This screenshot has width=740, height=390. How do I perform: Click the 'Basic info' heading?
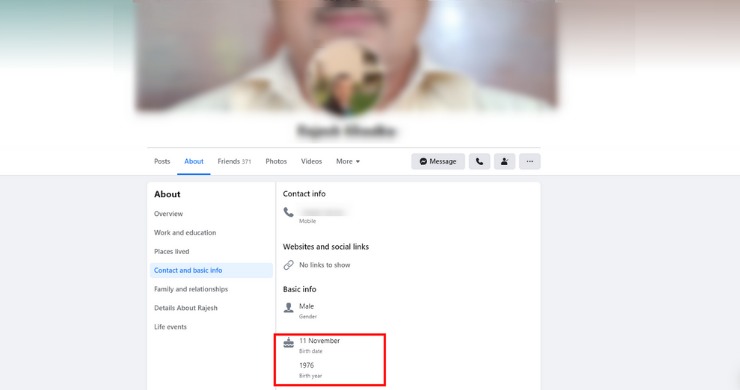click(299, 289)
